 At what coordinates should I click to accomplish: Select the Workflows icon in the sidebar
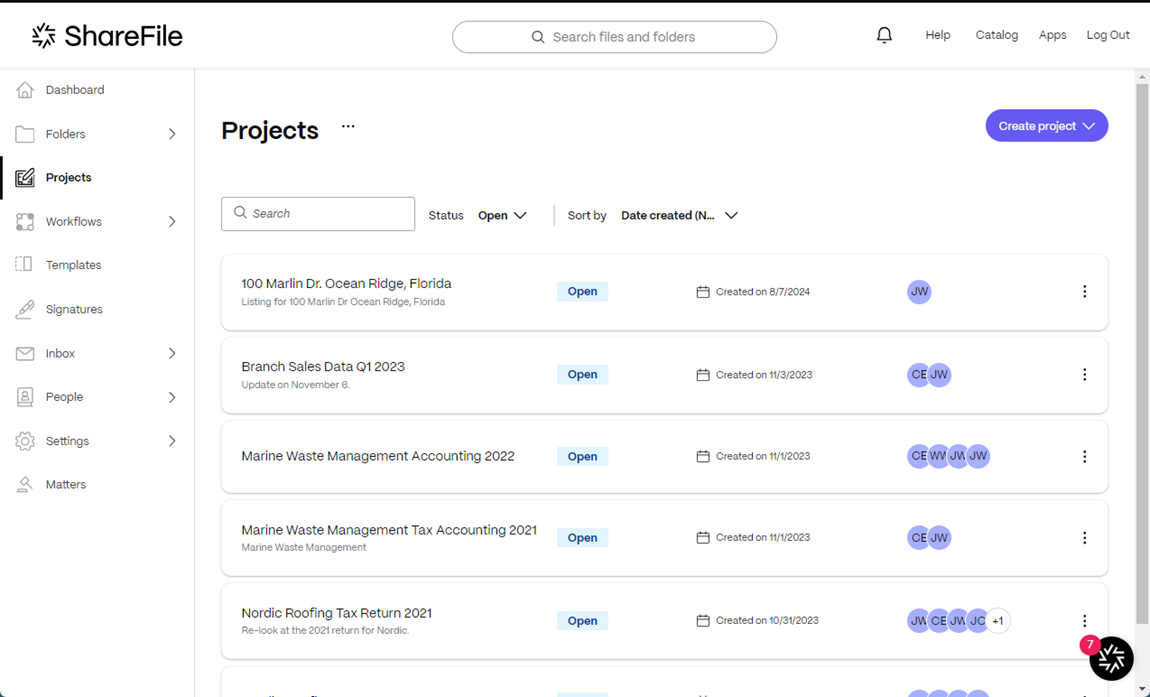click(x=24, y=221)
